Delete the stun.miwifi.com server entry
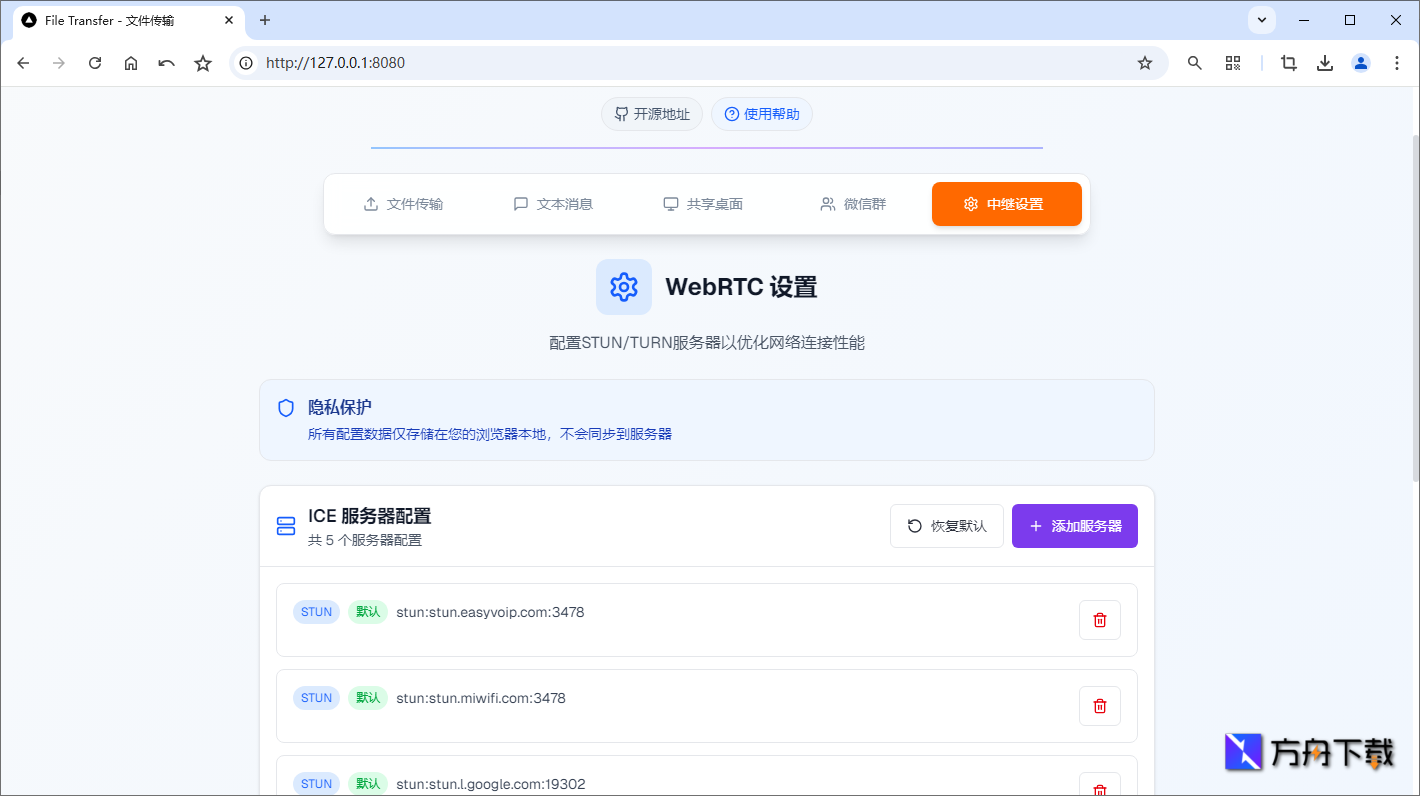The height and width of the screenshot is (796, 1420). click(1099, 706)
